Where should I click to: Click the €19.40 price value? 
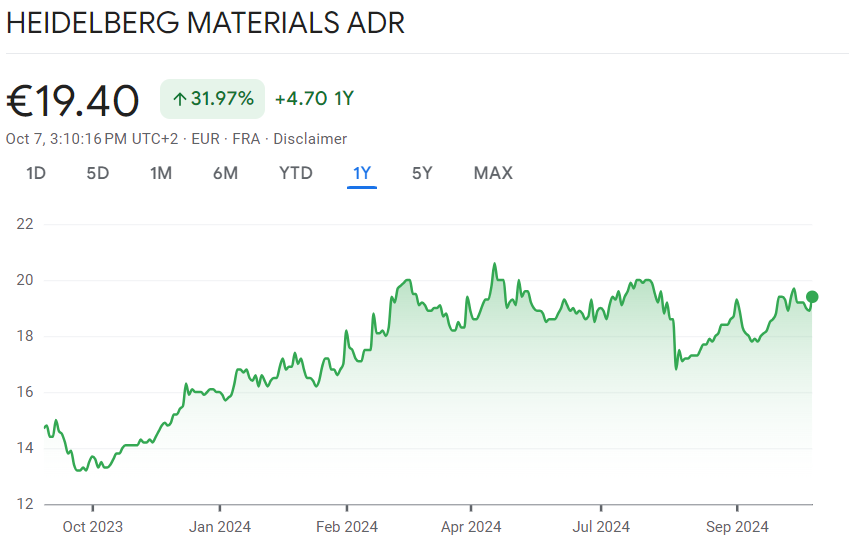pos(73,101)
